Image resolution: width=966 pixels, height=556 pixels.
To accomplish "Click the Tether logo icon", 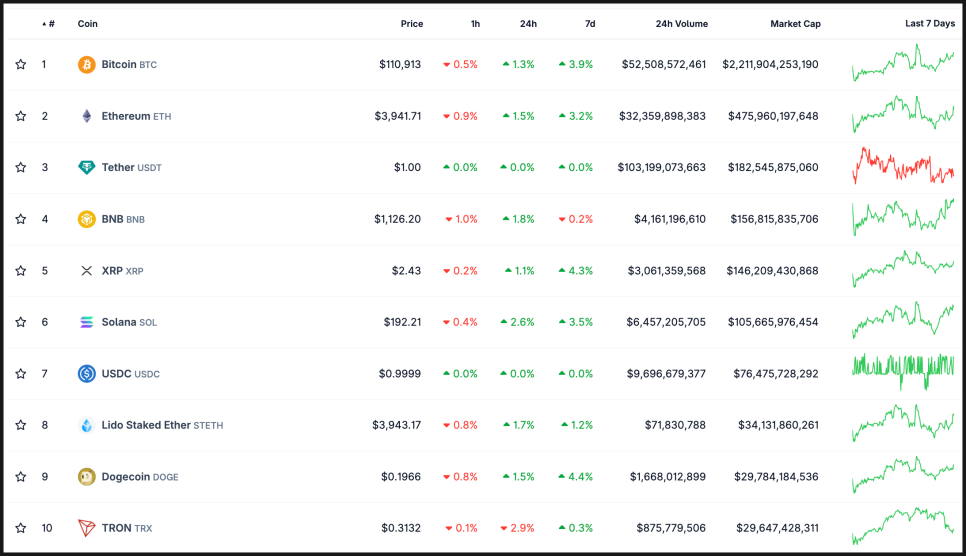I will tap(87, 168).
